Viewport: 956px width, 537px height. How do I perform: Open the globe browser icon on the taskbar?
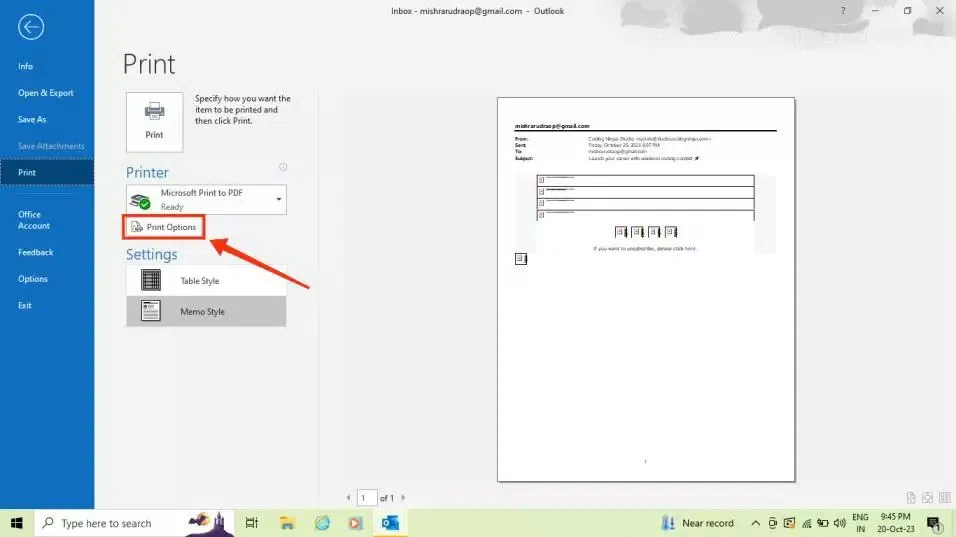coord(322,523)
